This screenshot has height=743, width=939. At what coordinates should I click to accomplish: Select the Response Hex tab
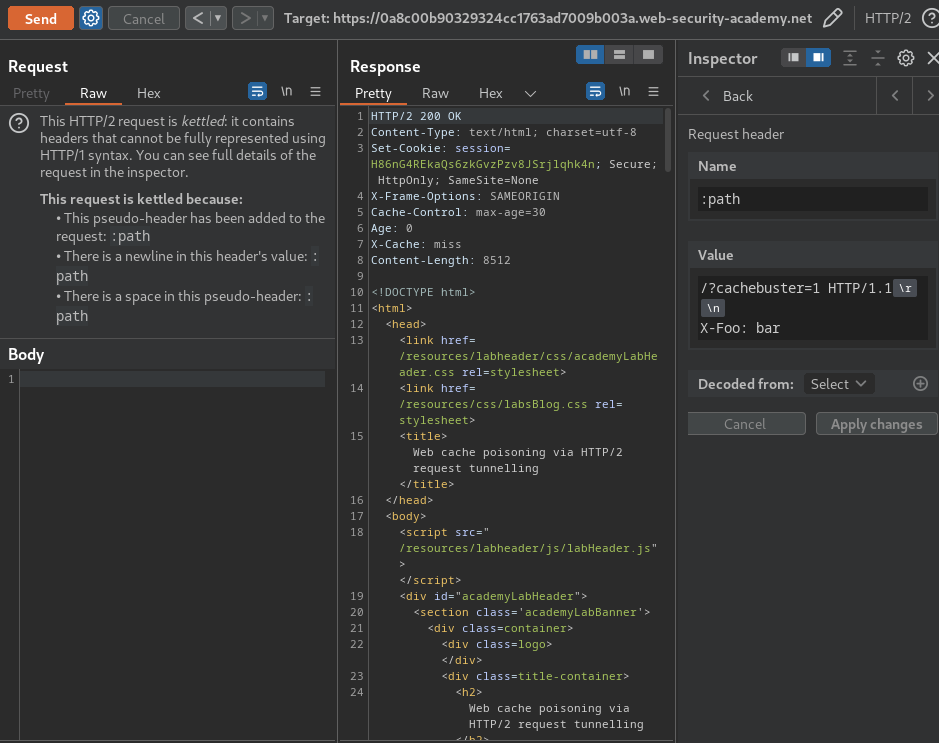(490, 93)
